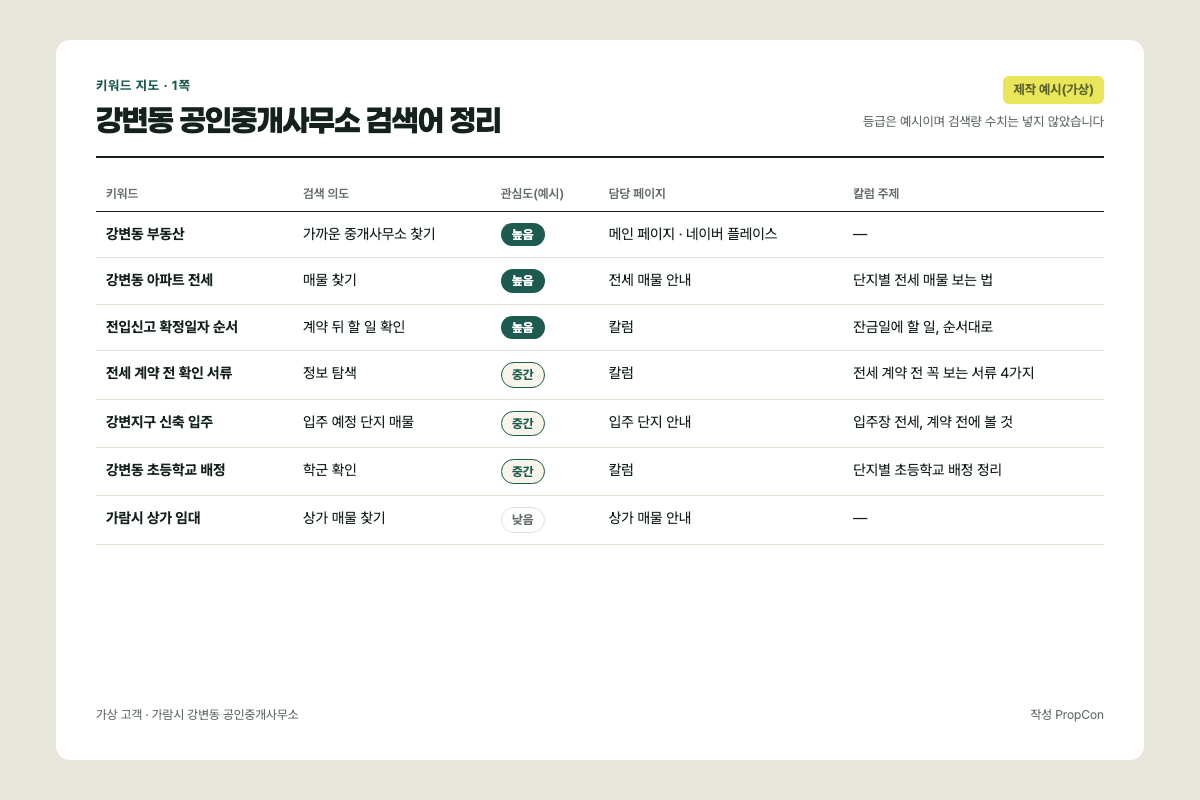Click the '높음' badge in the 강변동 부동산 row
The image size is (1200, 800).
523,234
